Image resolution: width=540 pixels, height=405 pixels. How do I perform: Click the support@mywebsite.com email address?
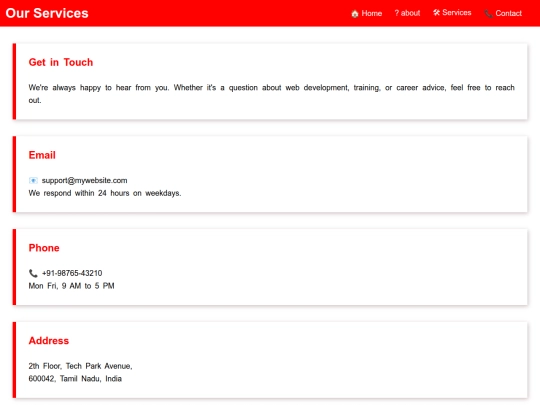[84, 180]
